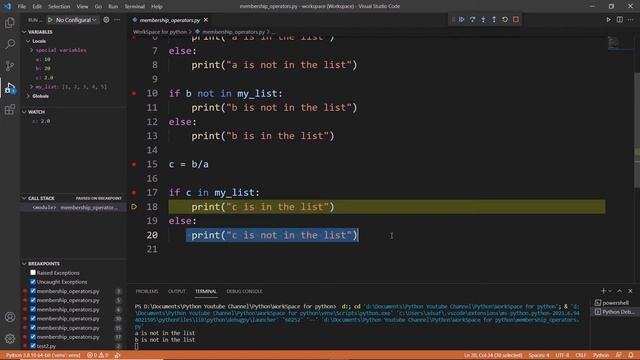Click the editor minimap preview
The image size is (640, 360).
[613, 43]
